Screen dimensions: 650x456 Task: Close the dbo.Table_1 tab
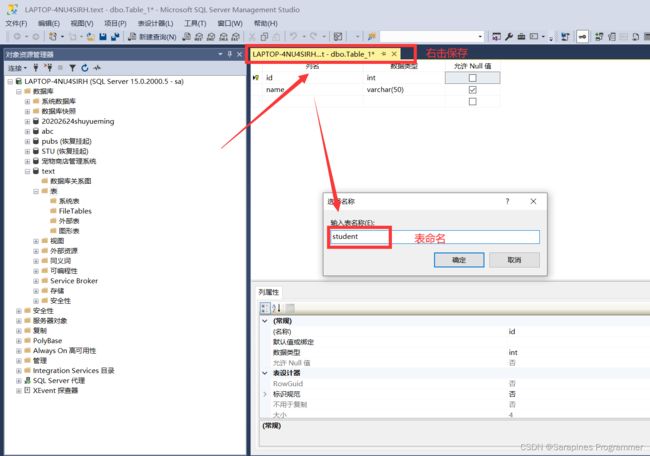(x=394, y=54)
